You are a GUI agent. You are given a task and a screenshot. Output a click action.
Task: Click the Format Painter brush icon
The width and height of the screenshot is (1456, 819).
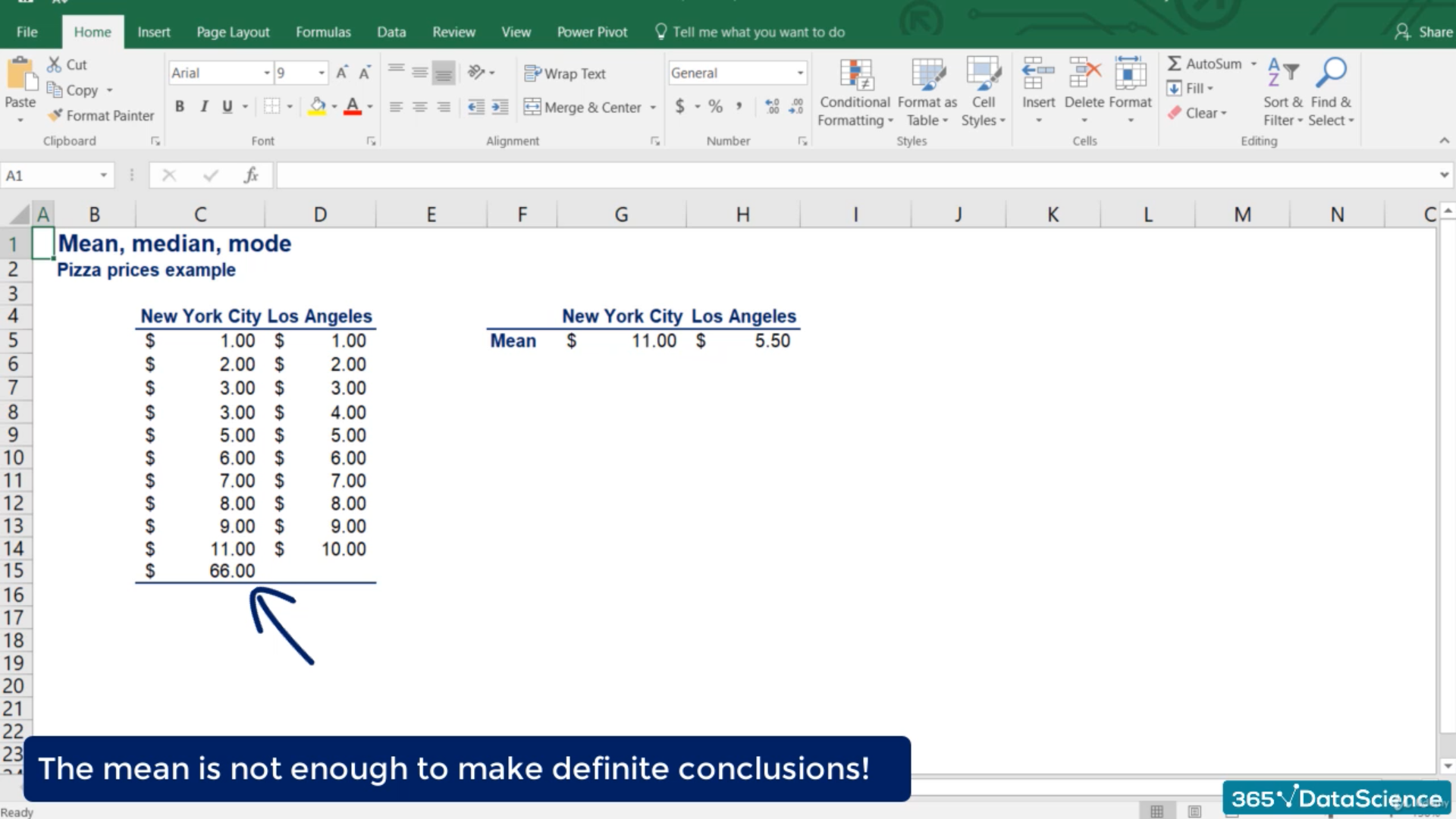55,115
